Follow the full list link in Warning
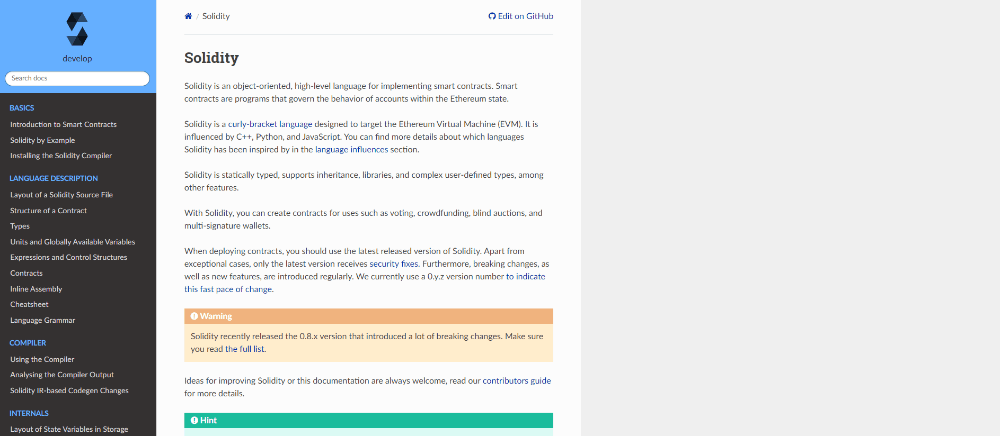 245,349
